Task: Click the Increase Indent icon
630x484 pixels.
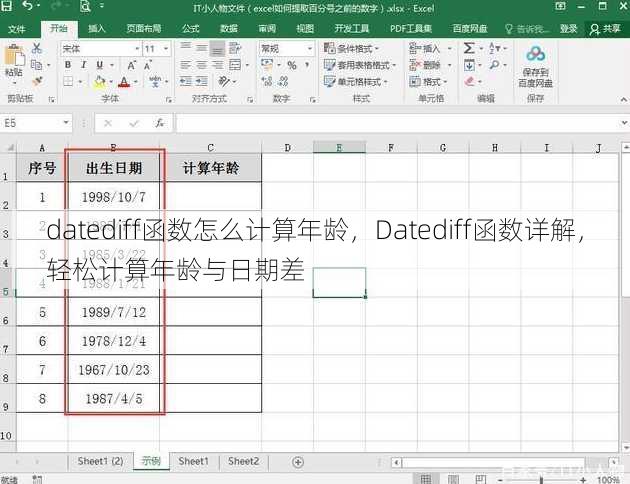Action: point(201,82)
